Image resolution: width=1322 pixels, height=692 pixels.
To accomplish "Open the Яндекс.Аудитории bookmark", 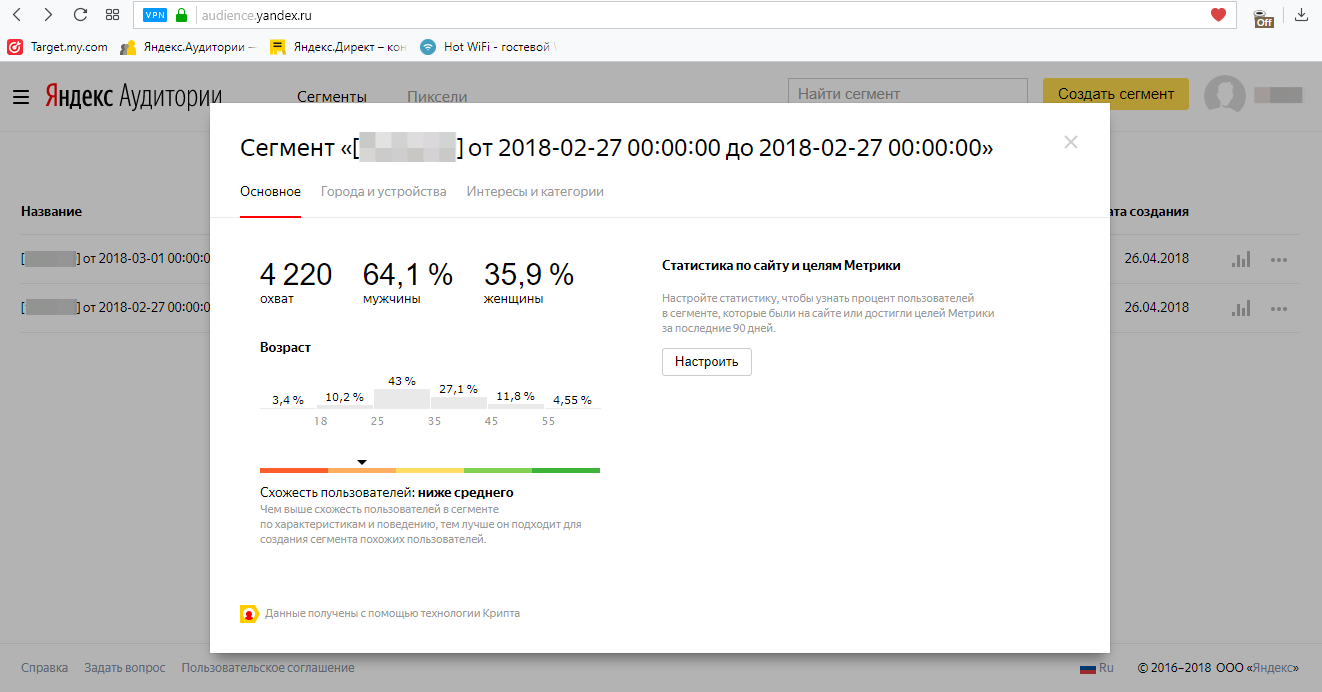I will coord(188,46).
